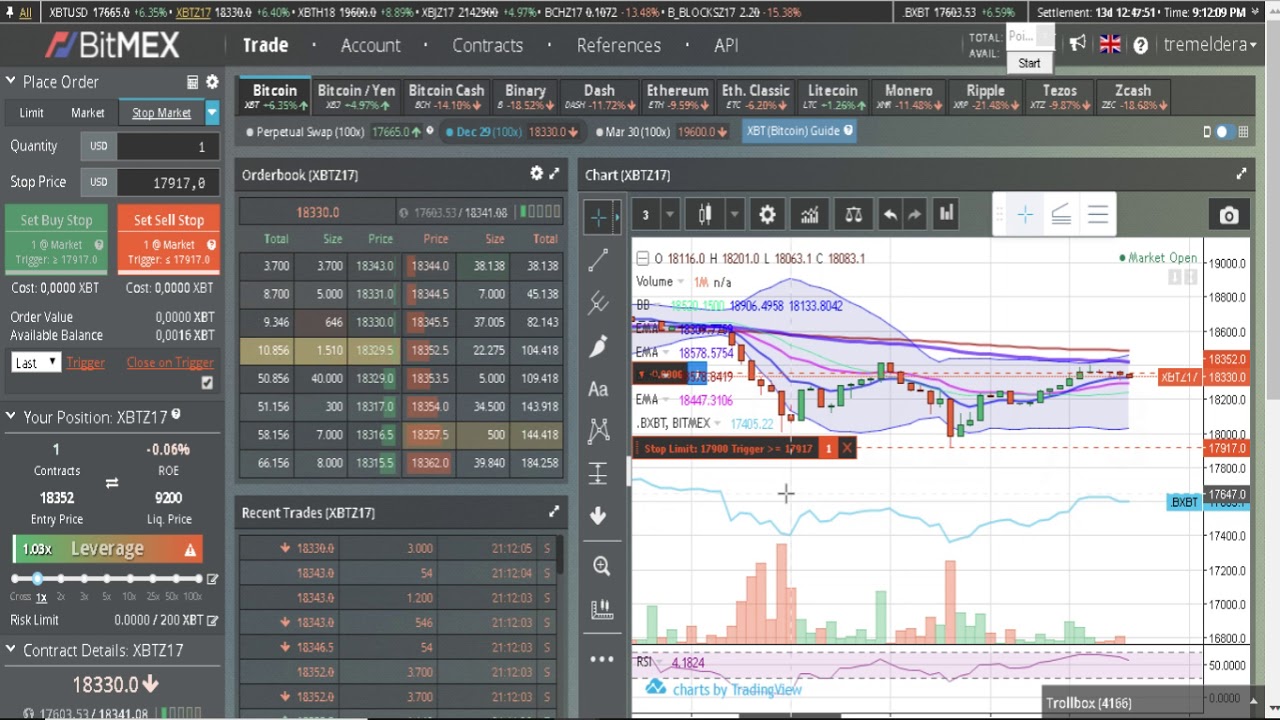Select the trend line drawing tool

click(x=599, y=260)
